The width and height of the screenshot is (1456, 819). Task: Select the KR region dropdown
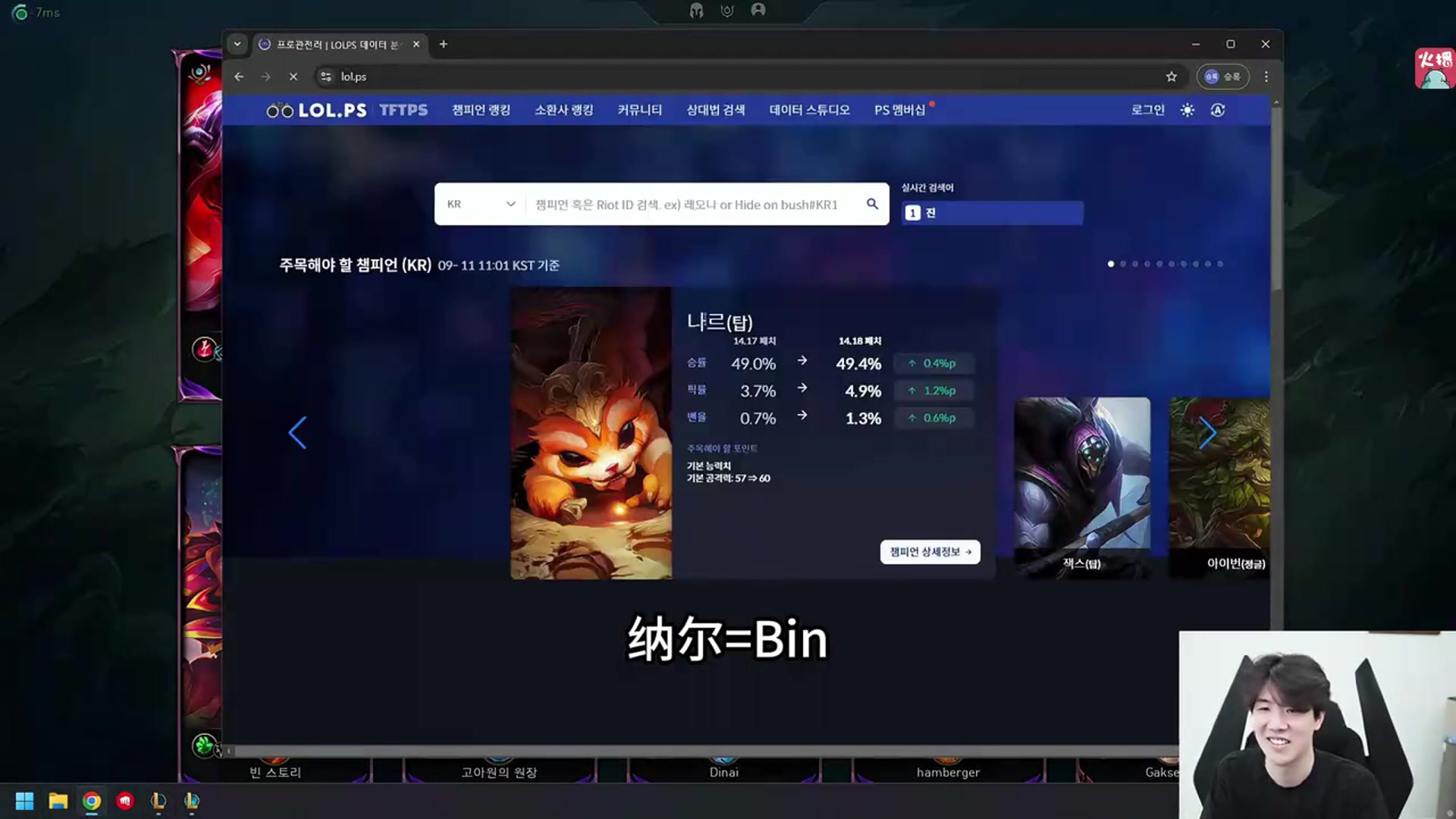tap(479, 204)
